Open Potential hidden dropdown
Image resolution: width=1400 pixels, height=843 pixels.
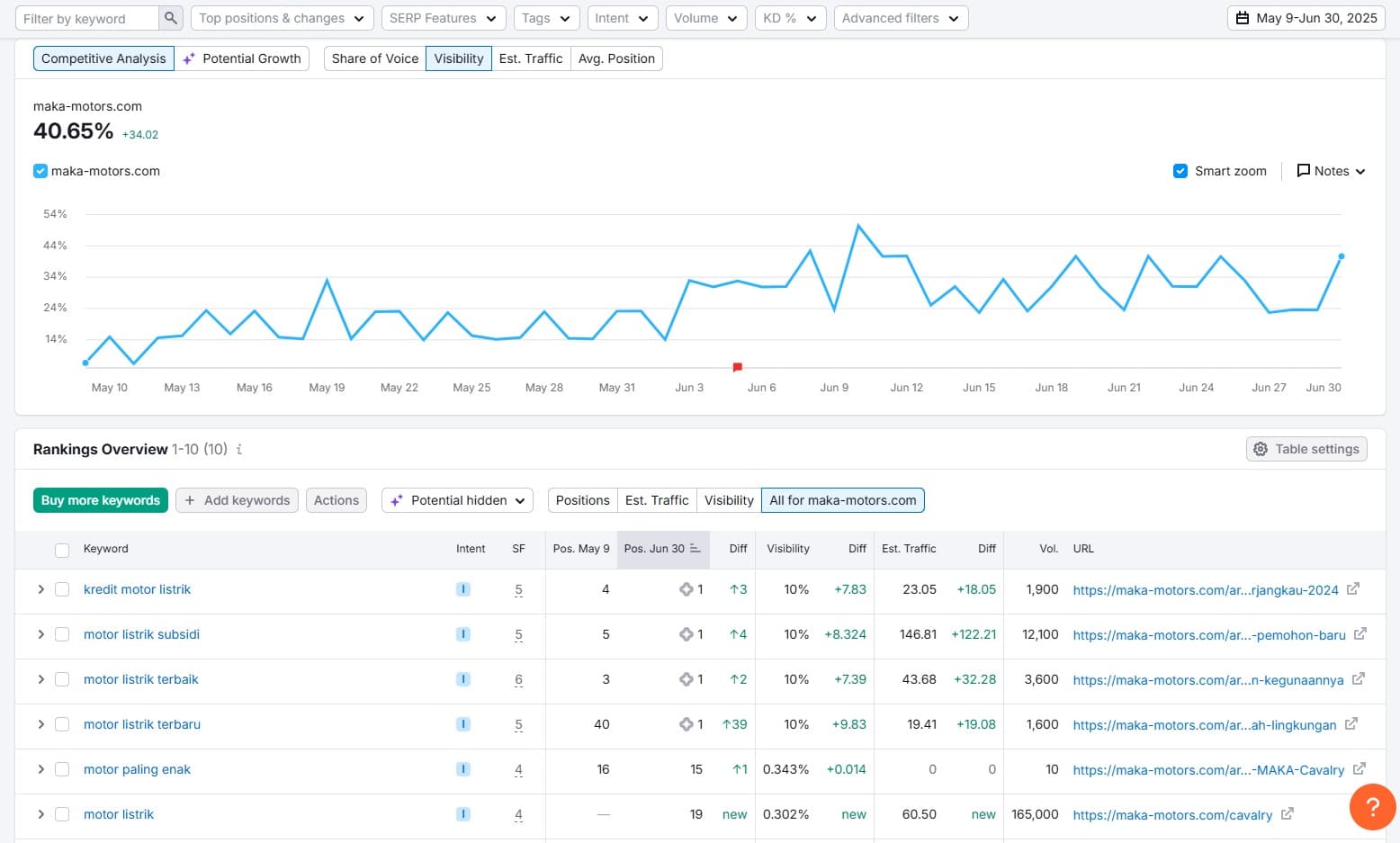pyautogui.click(x=457, y=500)
